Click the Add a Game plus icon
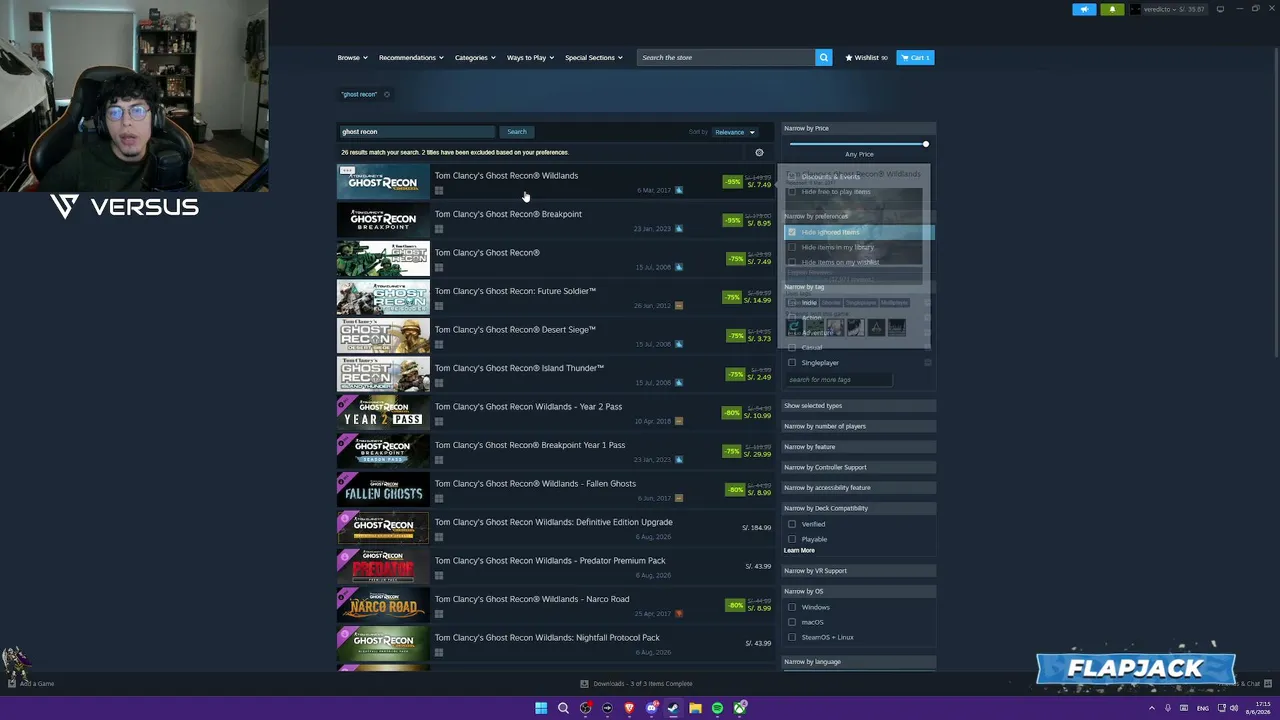The image size is (1280, 720). pos(12,684)
